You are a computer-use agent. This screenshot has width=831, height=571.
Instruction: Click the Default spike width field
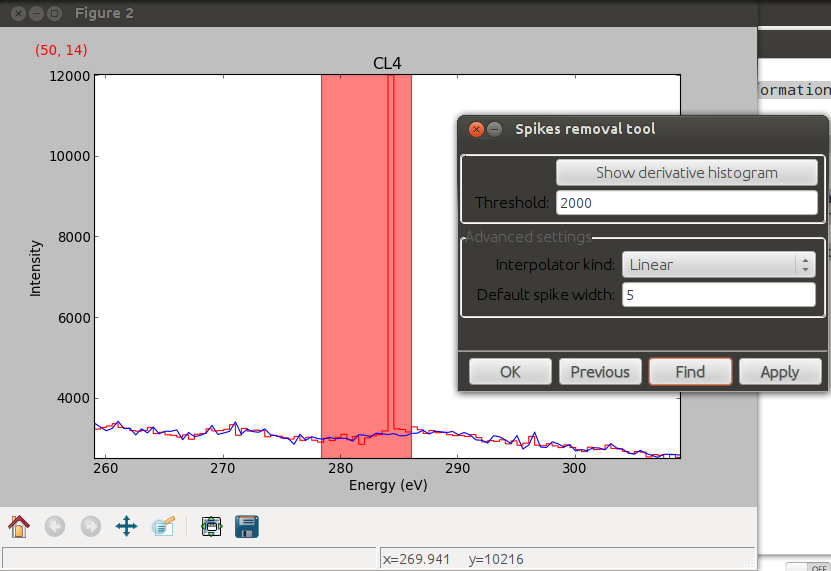coord(718,295)
